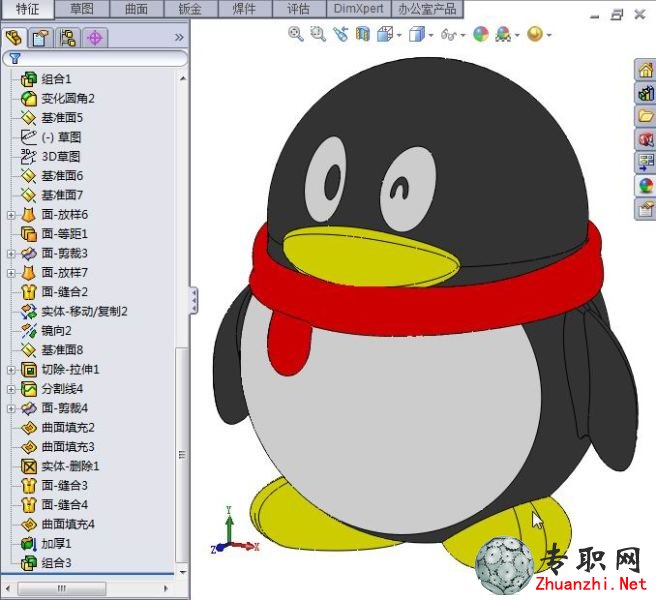Switch to the 特征 tab
Screen dimensions: 656x600
(28, 9)
